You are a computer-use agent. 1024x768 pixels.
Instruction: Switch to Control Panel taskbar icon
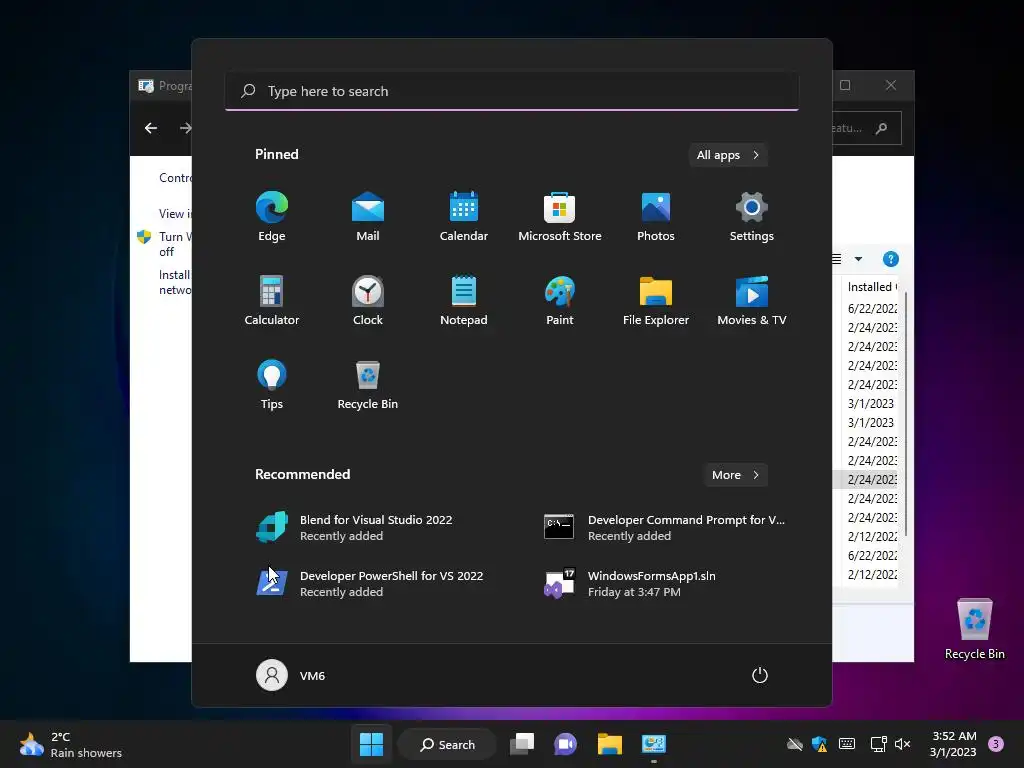pos(654,744)
